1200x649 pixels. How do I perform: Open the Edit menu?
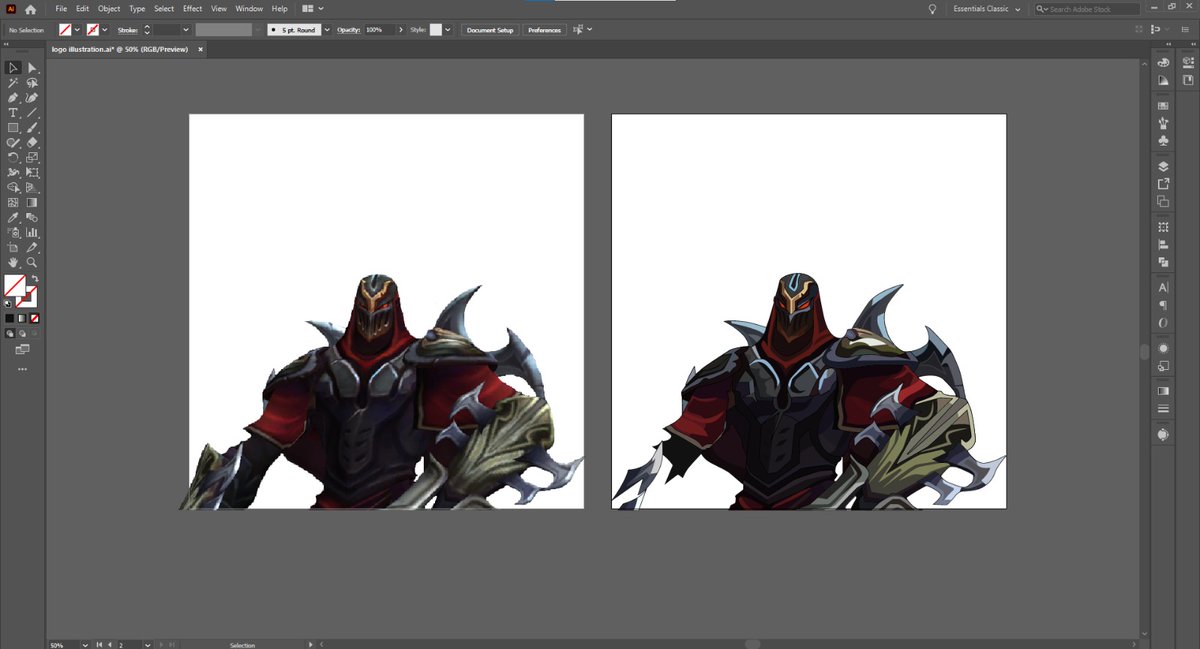tap(83, 9)
